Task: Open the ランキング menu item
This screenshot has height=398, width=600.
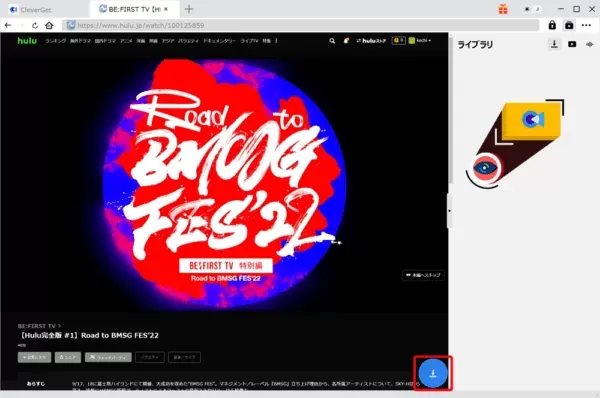Action: pyautogui.click(x=55, y=41)
